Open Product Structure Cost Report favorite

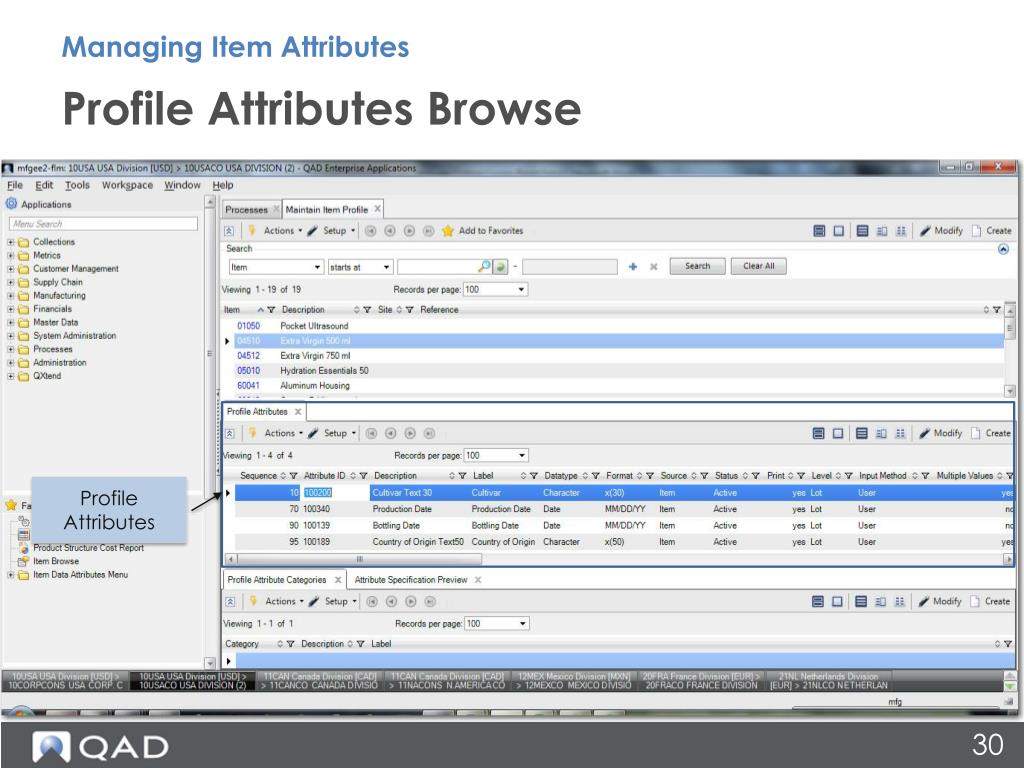pyautogui.click(x=88, y=548)
